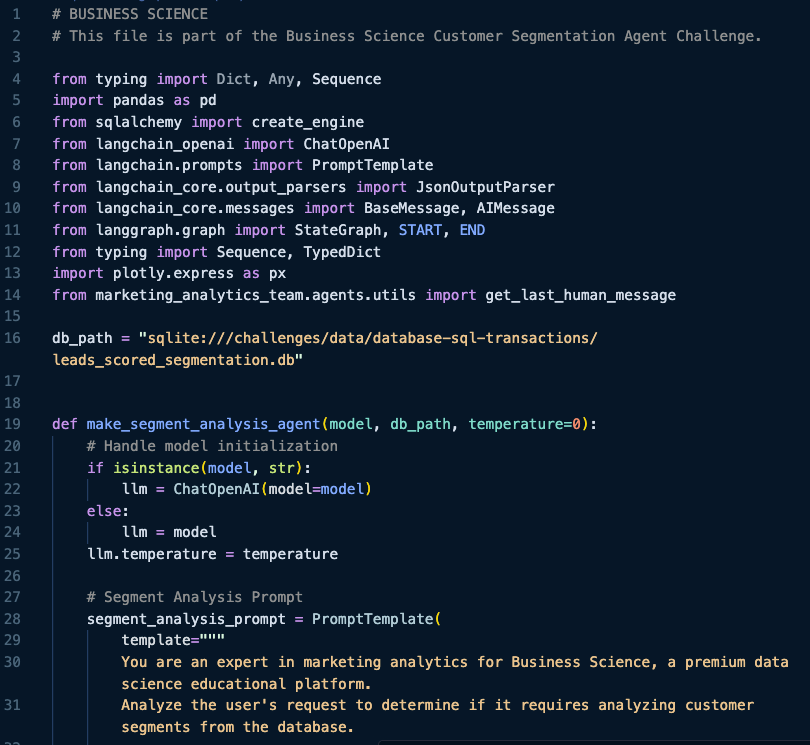The height and width of the screenshot is (745, 810).
Task: Click line number 4 in the gutter
Action: (17, 79)
